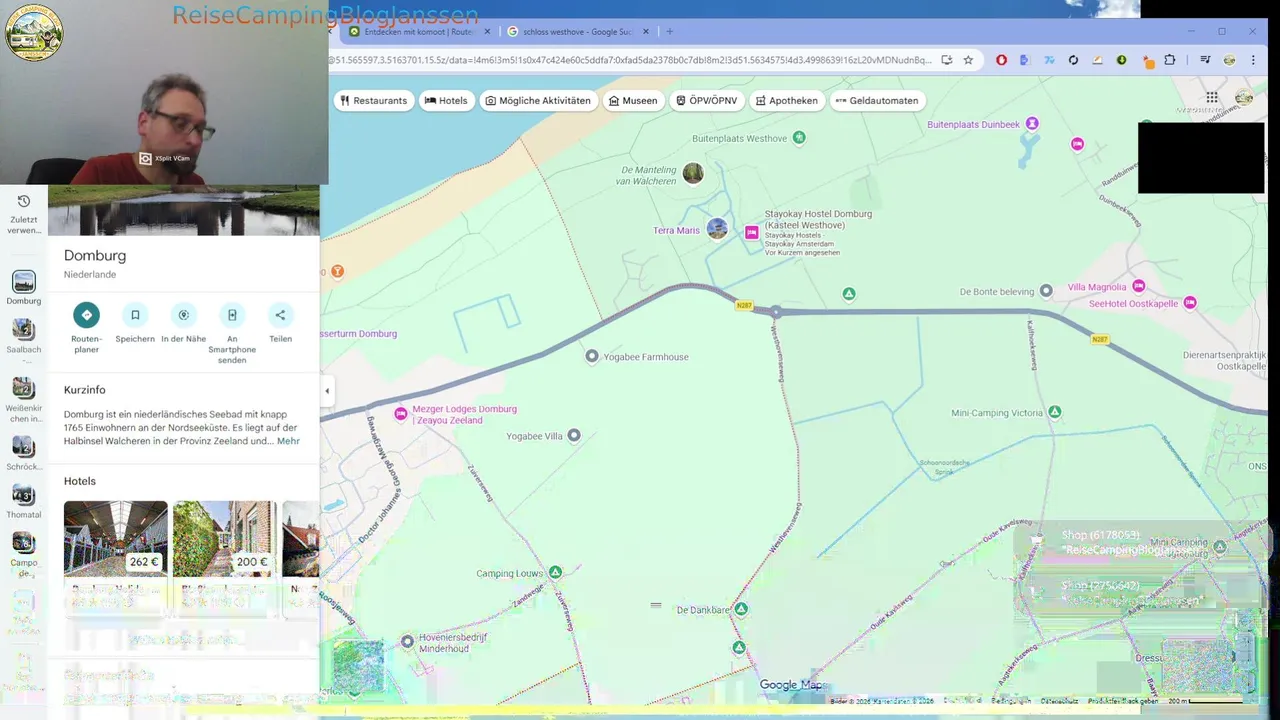Click Mezger Lodges Domburg pin
Viewport: 1280px width, 720px height.
tap(401, 414)
